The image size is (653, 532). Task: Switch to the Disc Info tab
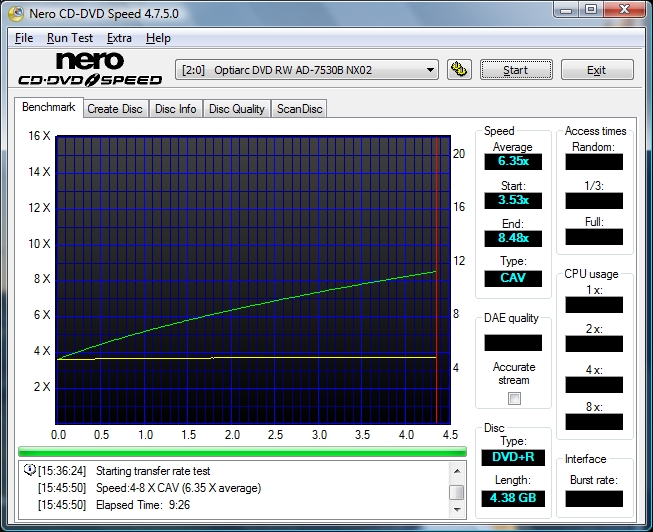click(x=176, y=109)
